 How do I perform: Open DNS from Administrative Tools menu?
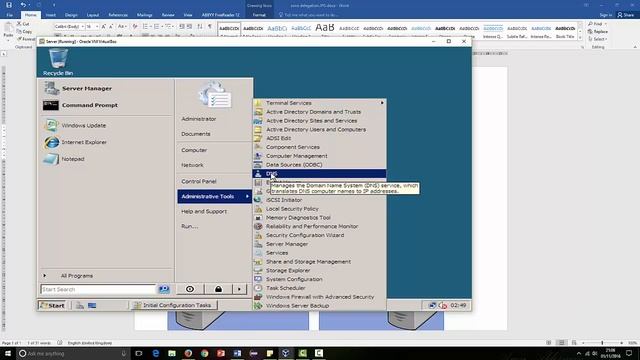pos(319,173)
